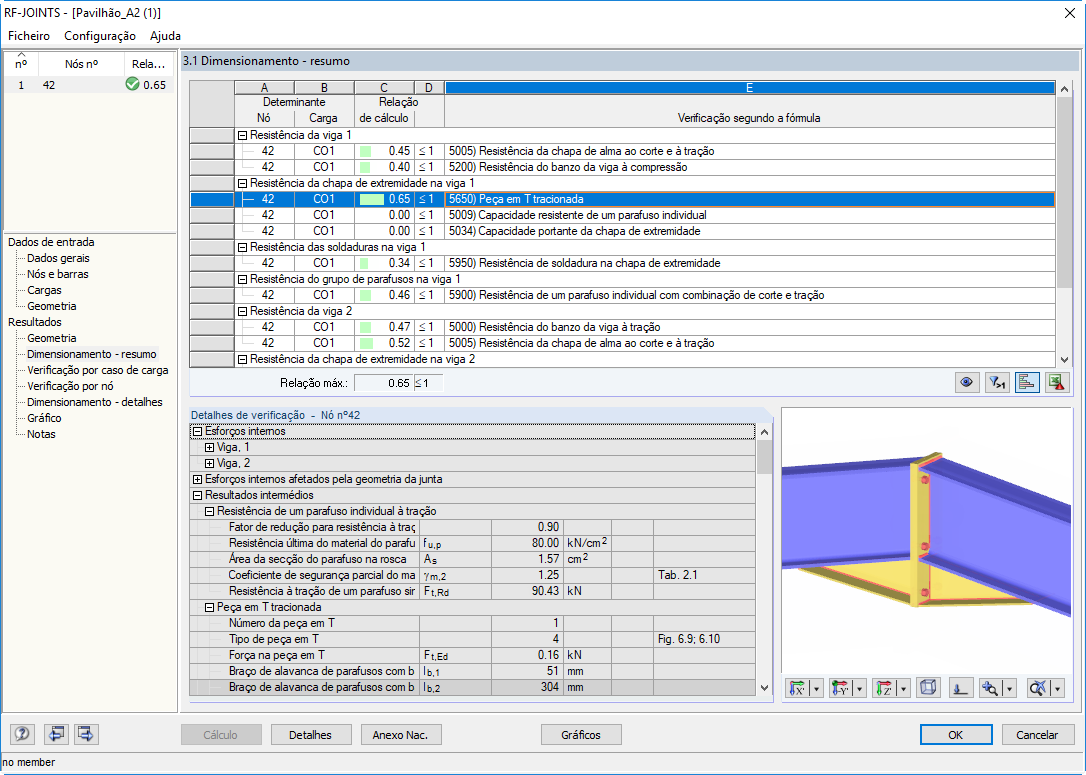Show isometric 3D view
The image size is (1086, 775).
pyautogui.click(x=928, y=688)
